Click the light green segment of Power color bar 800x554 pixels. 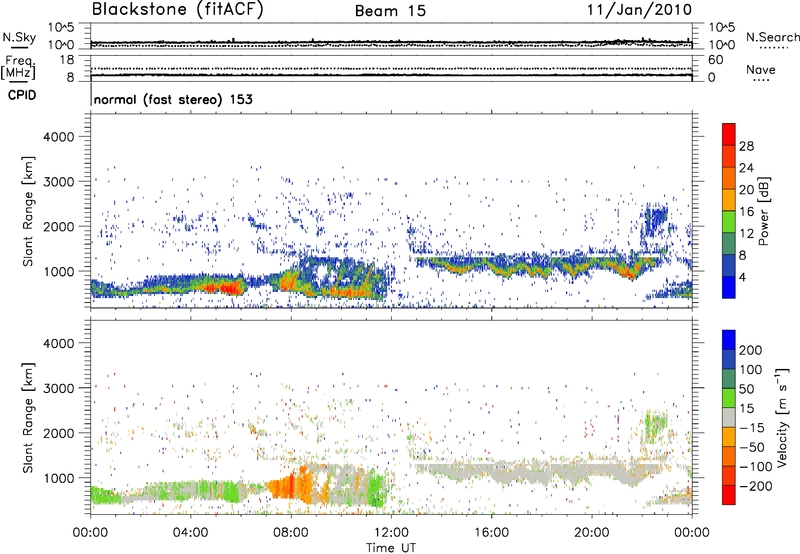point(729,221)
